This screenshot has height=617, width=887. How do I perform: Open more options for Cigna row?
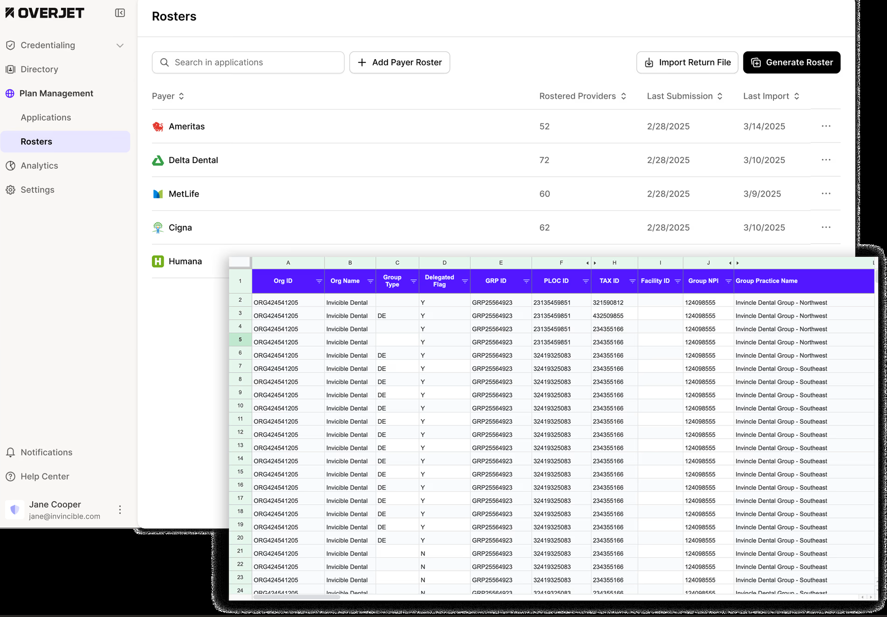tap(826, 227)
